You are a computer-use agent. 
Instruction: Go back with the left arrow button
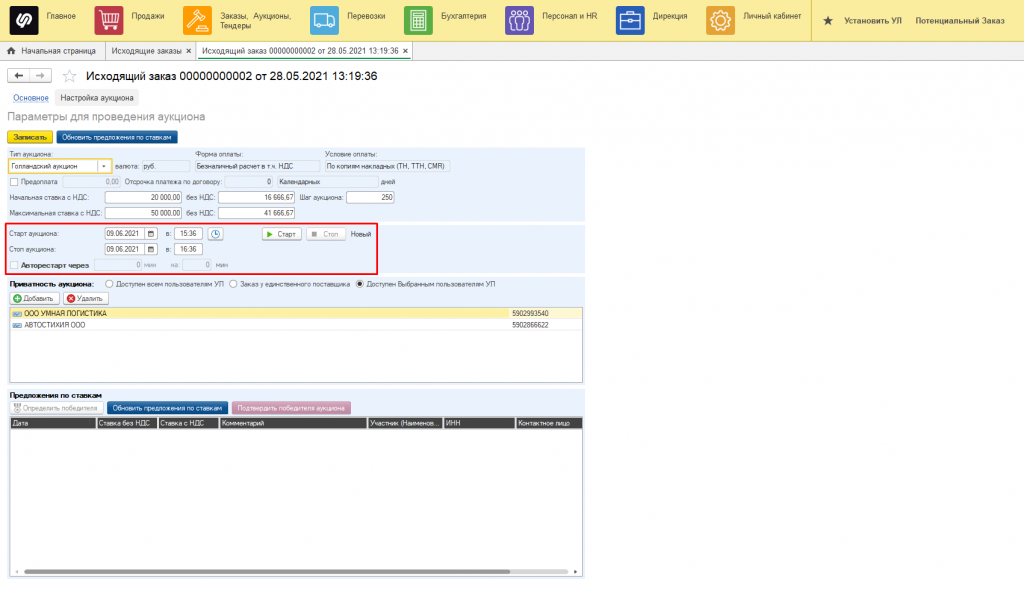18,76
